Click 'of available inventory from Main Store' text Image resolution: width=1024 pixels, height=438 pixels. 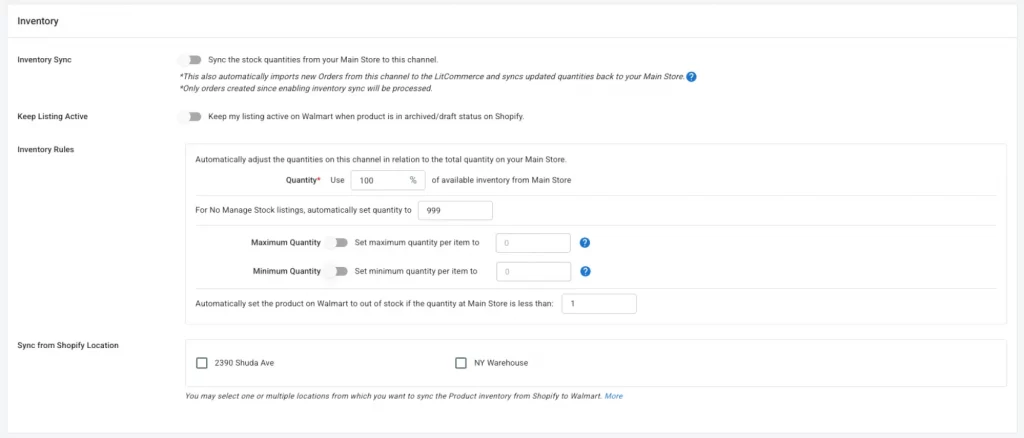tap(502, 180)
